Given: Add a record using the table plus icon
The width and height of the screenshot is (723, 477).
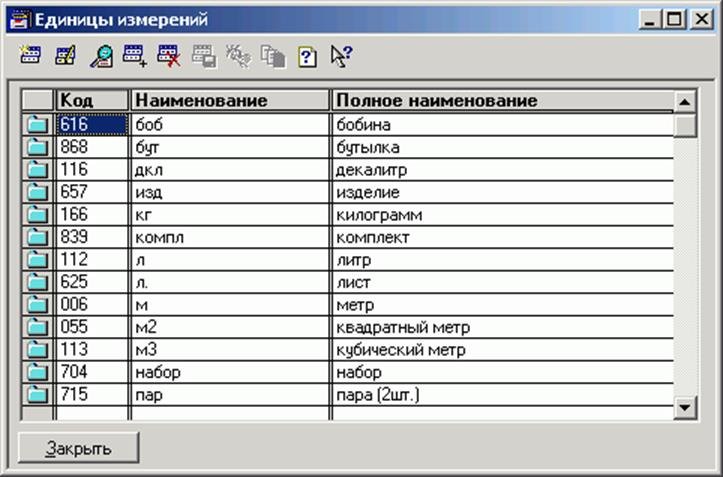Looking at the screenshot, I should coord(135,56).
